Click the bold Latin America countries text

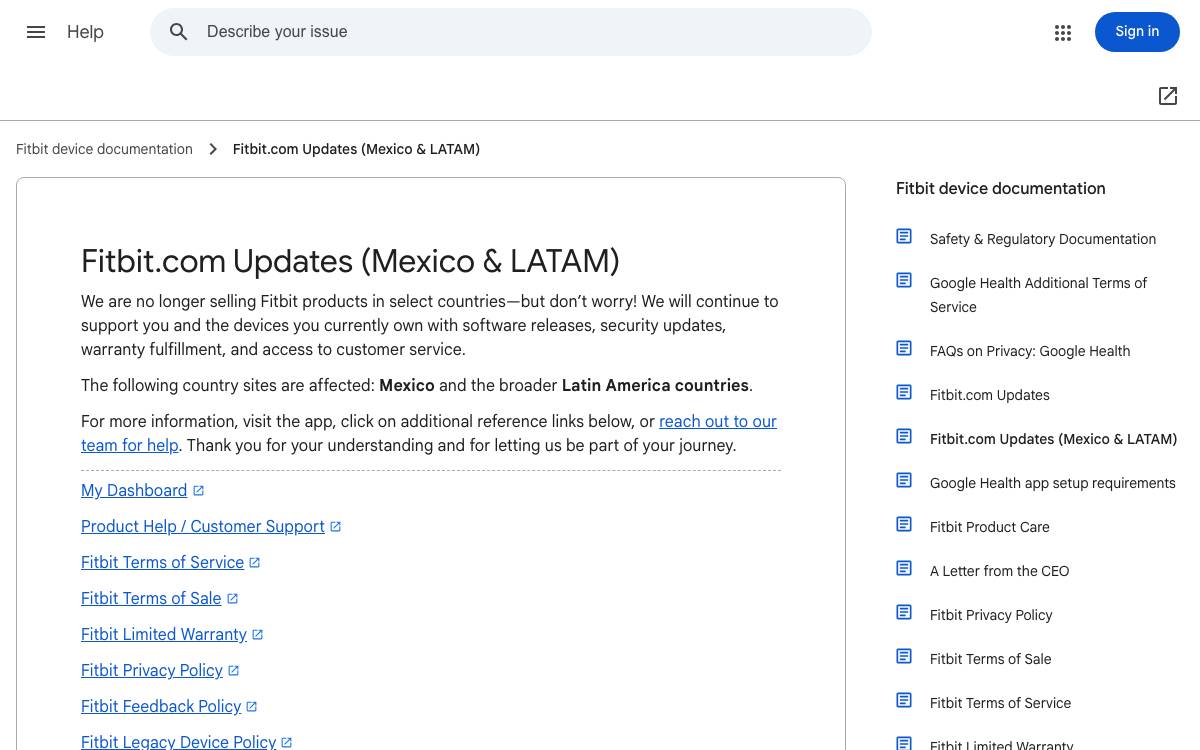[655, 385]
